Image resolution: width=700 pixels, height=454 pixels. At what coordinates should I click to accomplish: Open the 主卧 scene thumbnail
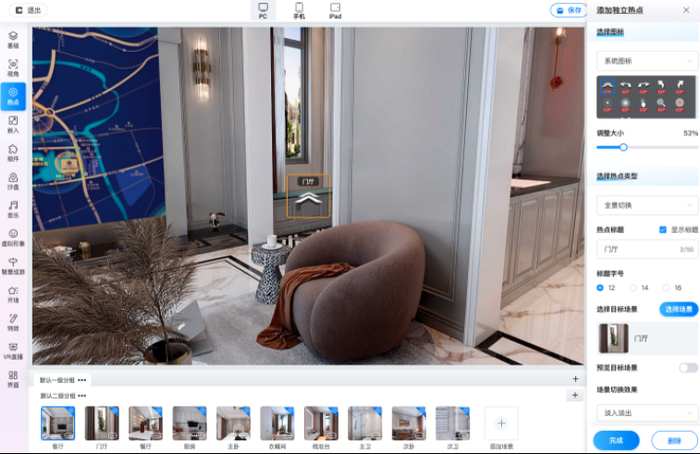[x=233, y=423]
